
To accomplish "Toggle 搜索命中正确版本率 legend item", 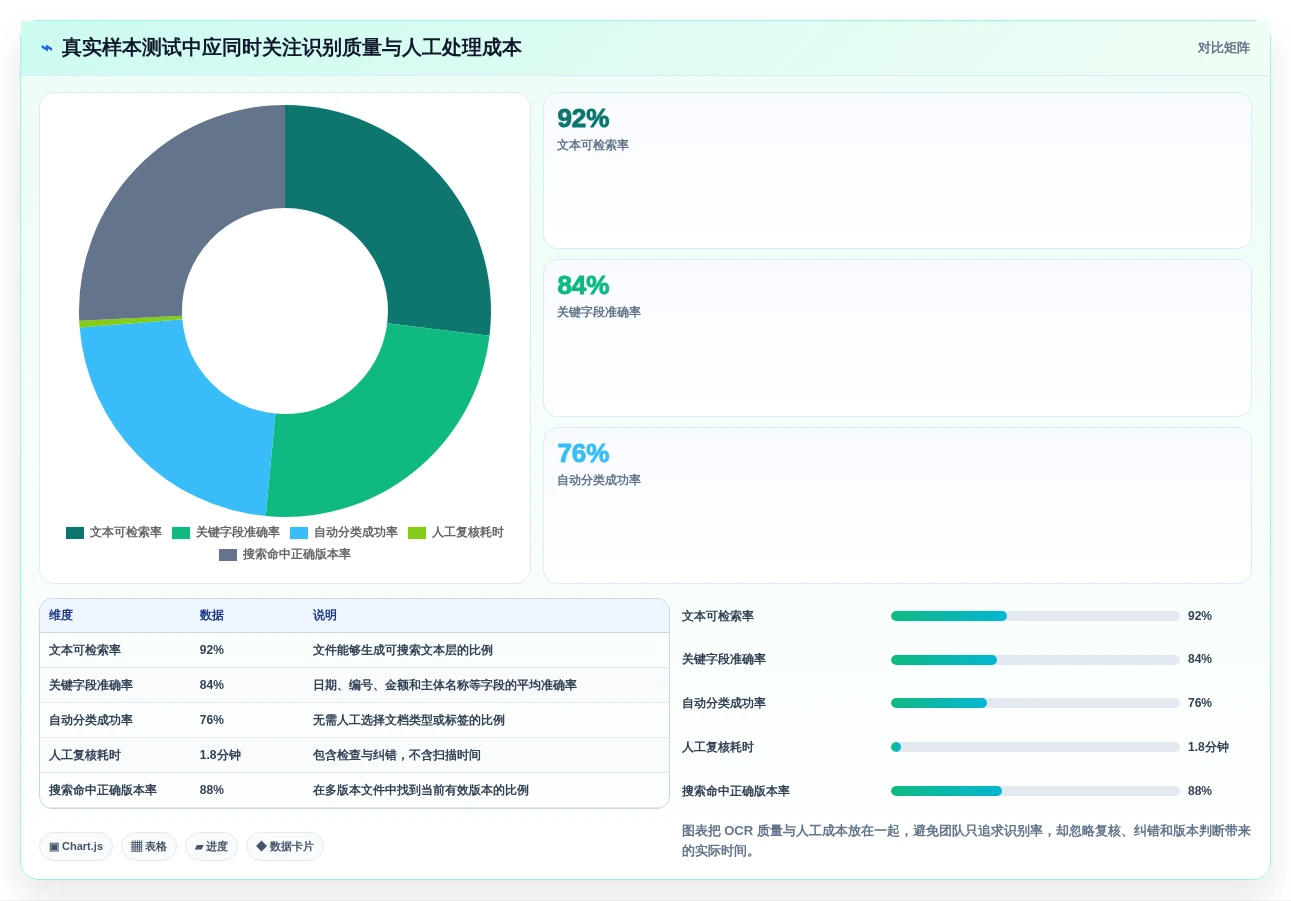I will [285, 555].
